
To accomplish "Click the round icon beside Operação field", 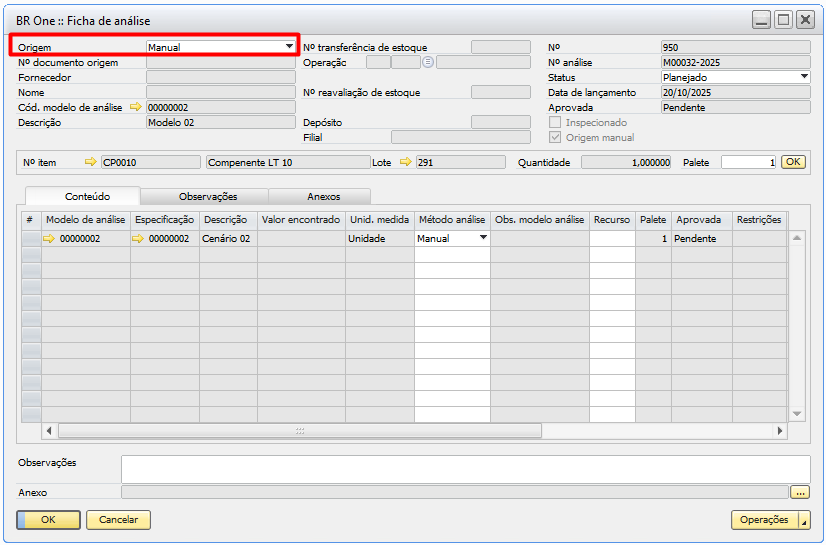I will (428, 62).
